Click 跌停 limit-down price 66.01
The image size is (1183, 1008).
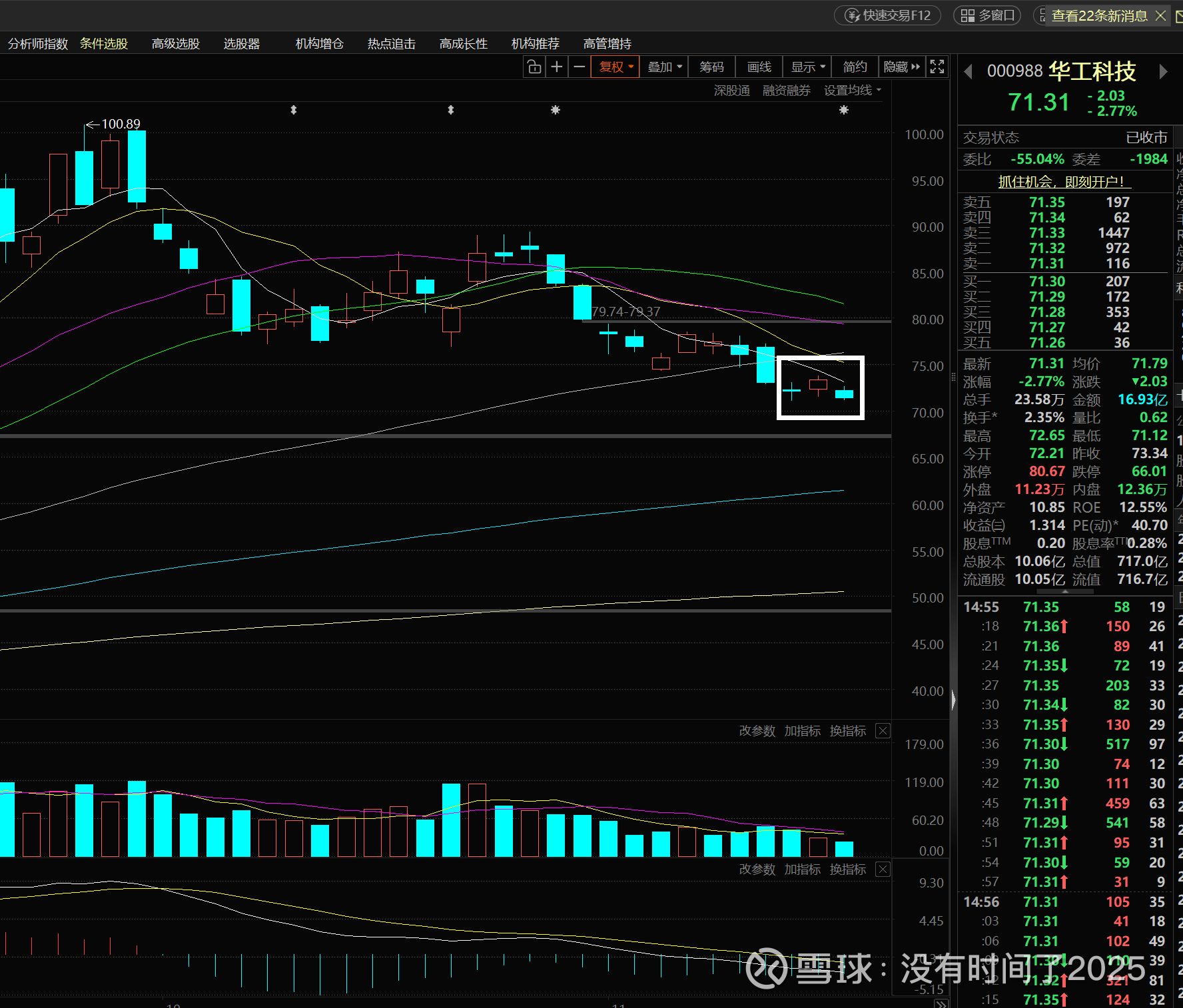click(x=1150, y=471)
